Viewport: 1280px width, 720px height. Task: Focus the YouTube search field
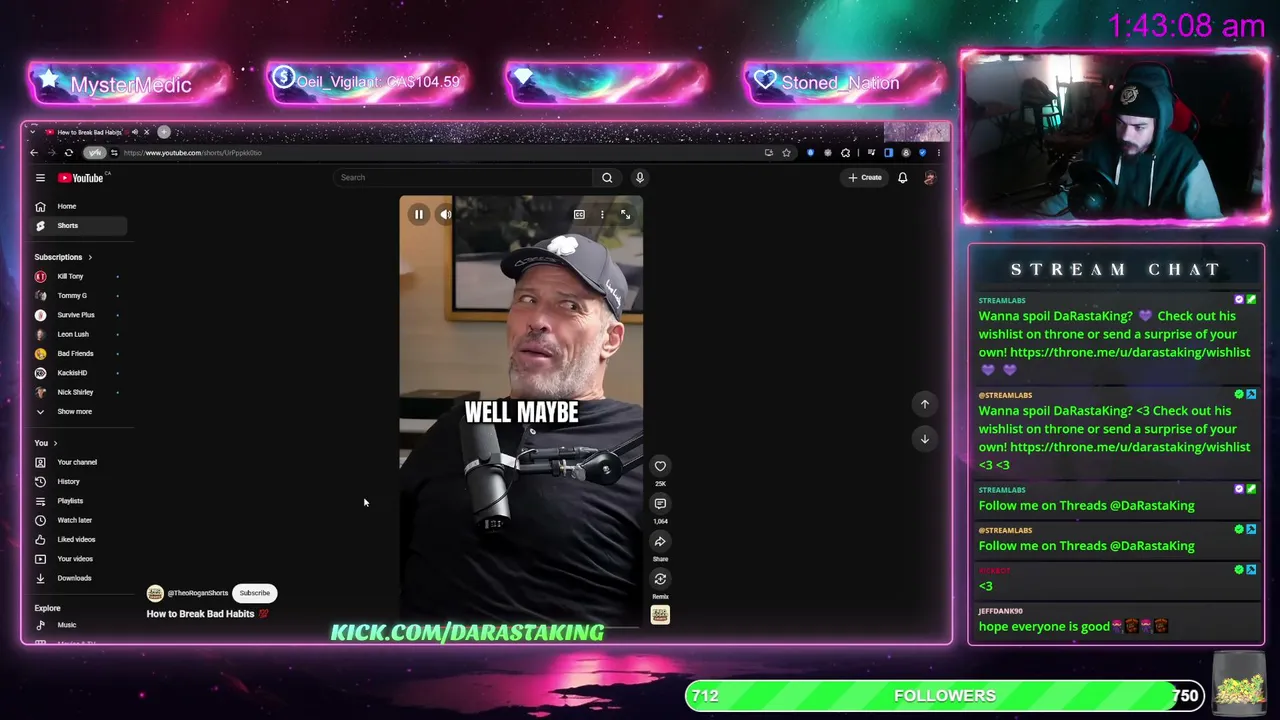click(x=464, y=178)
